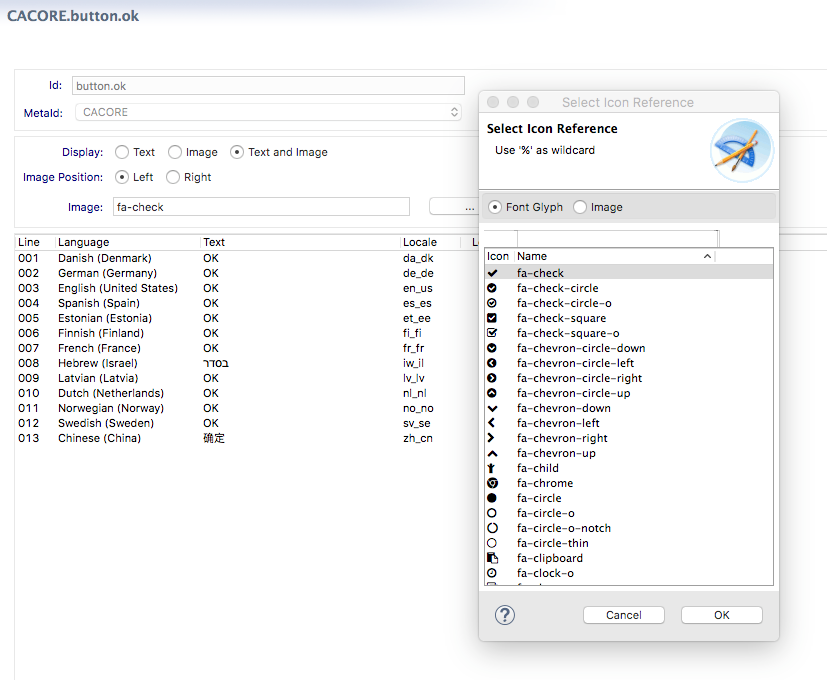
Task: Click the zh_cn locale cell
Action: (418, 438)
